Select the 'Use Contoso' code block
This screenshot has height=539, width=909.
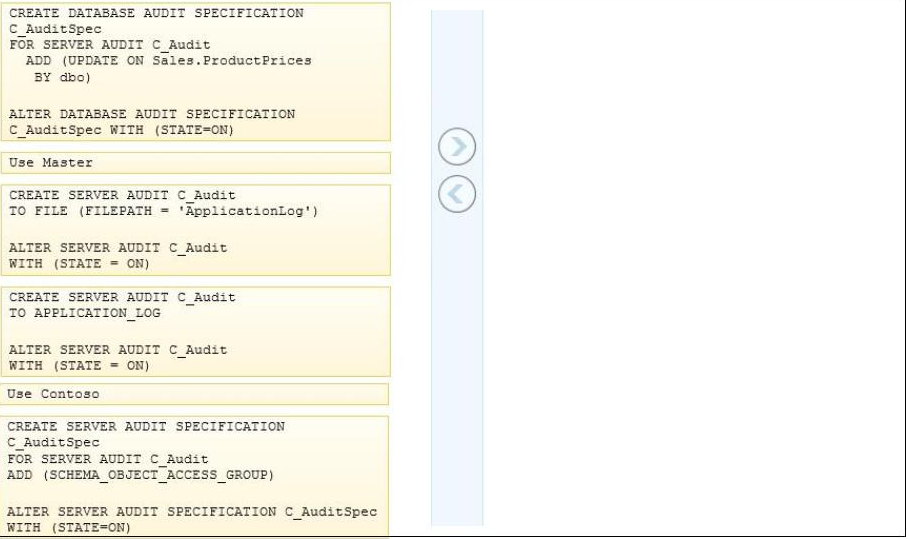(195, 394)
